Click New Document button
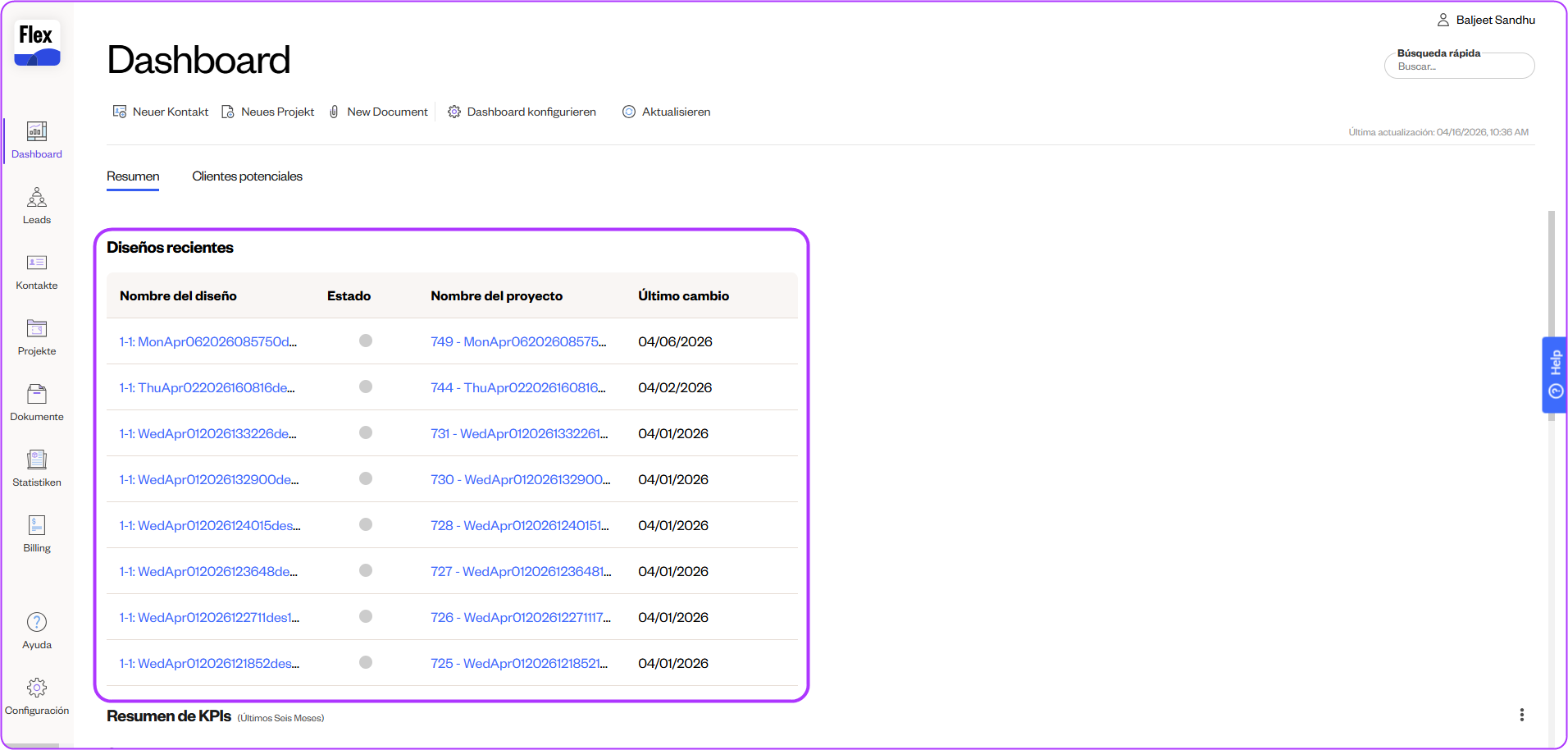This screenshot has height=750, width=1568. coord(378,112)
